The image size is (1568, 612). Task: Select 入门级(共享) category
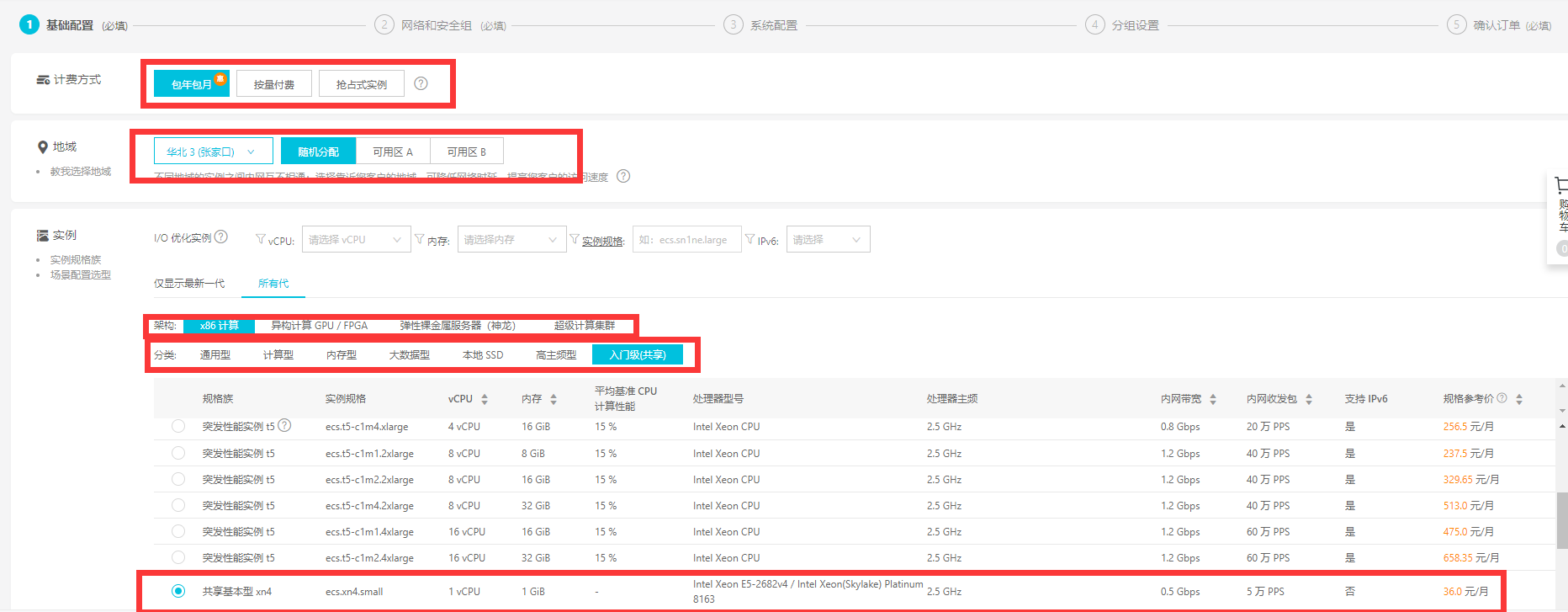638,354
